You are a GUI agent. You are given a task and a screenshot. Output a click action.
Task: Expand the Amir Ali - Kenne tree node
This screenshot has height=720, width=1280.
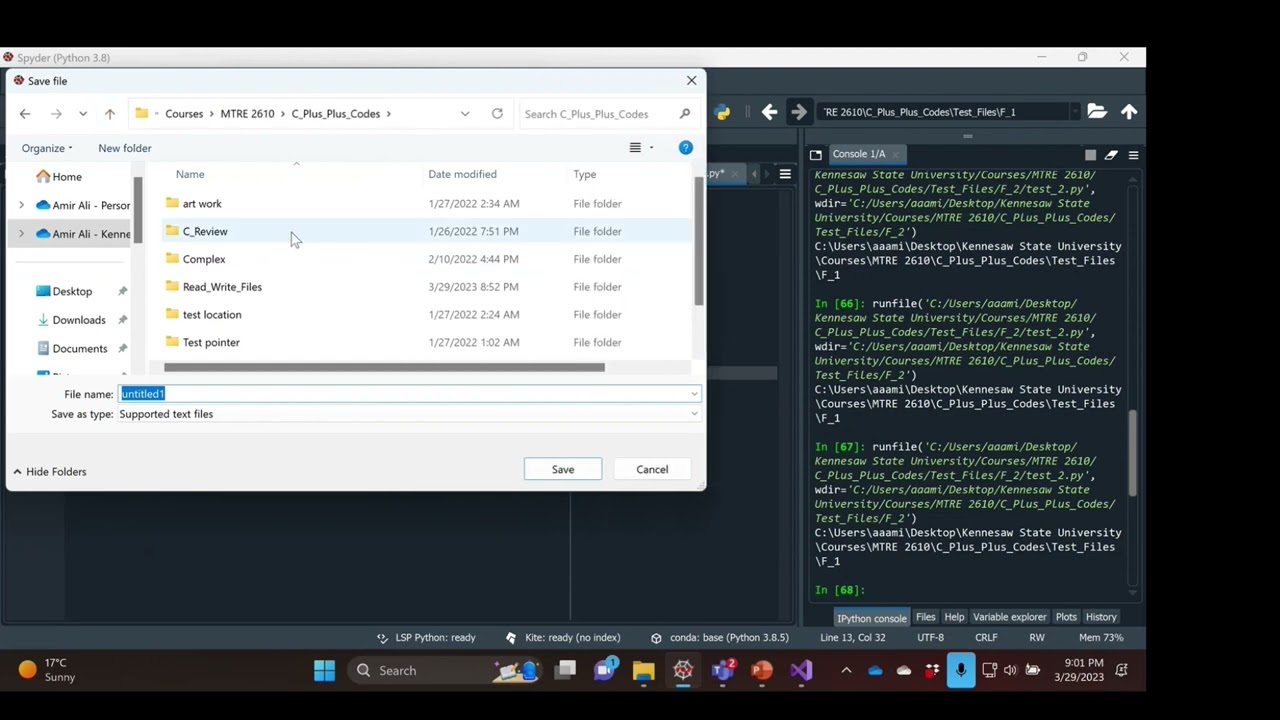(x=21, y=234)
